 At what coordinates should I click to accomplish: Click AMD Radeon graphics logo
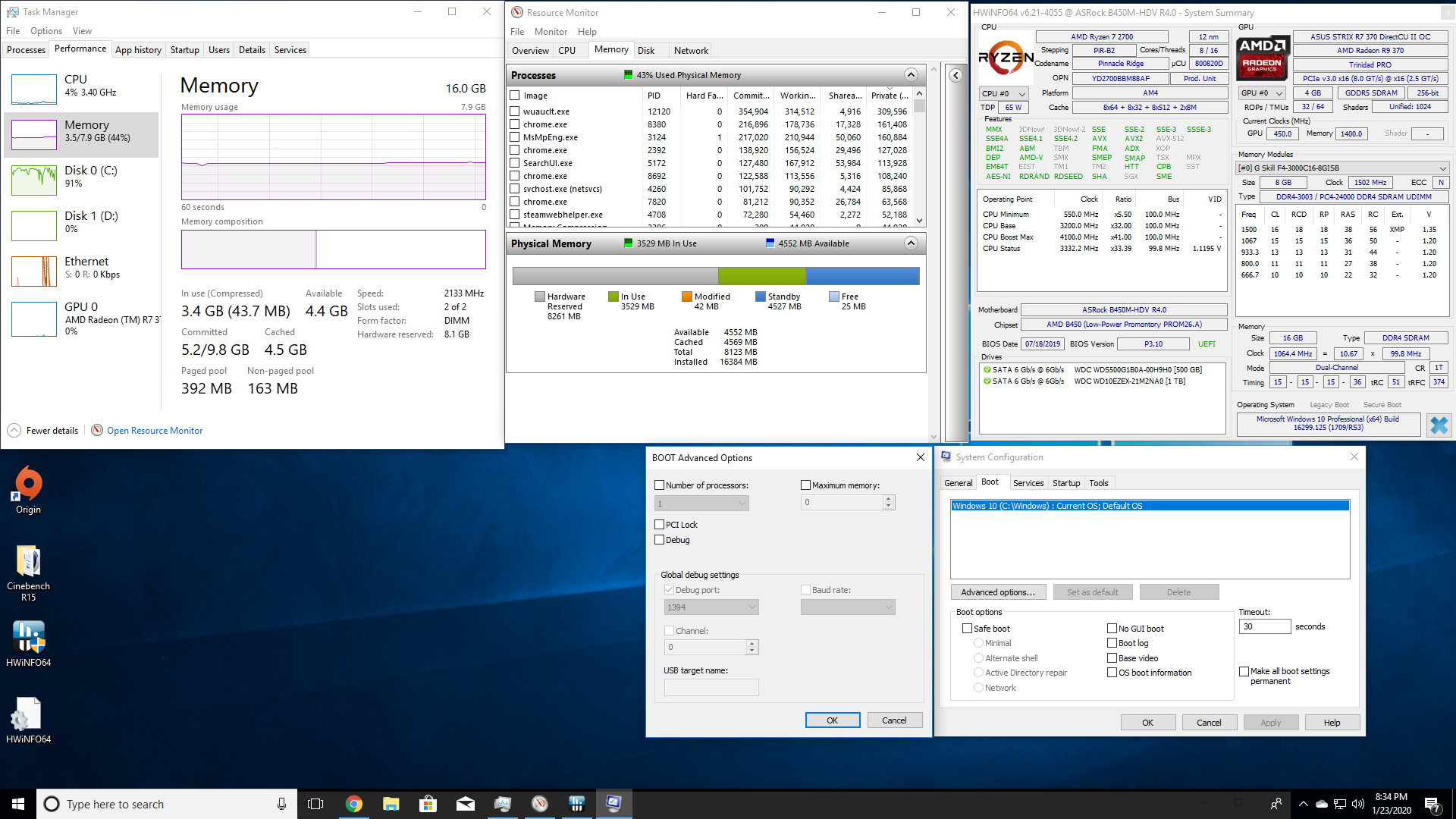[1263, 58]
